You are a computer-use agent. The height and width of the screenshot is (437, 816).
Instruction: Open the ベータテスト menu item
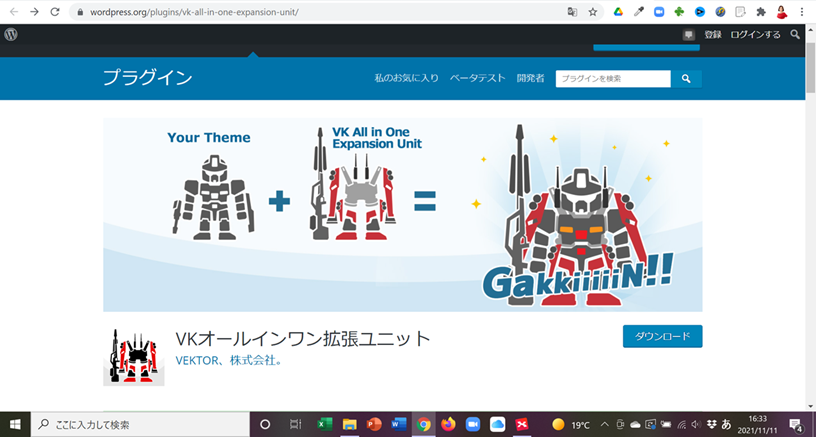478,78
